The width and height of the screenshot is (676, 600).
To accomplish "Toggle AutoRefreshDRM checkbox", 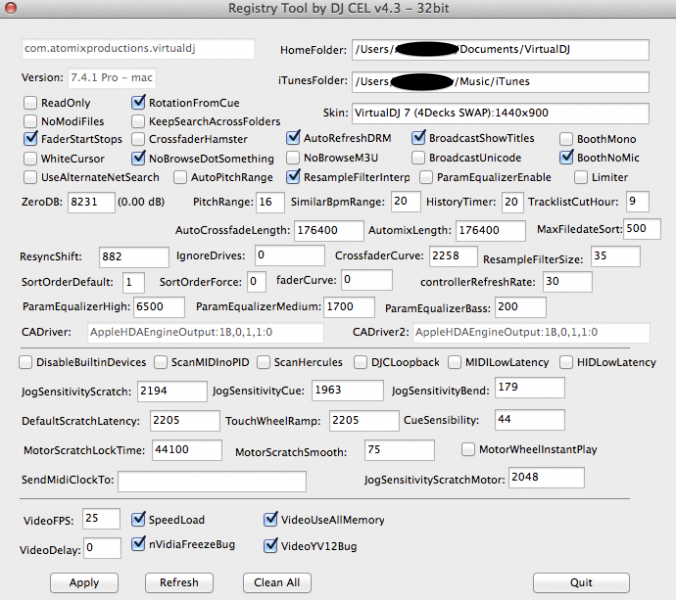I will tap(293, 138).
